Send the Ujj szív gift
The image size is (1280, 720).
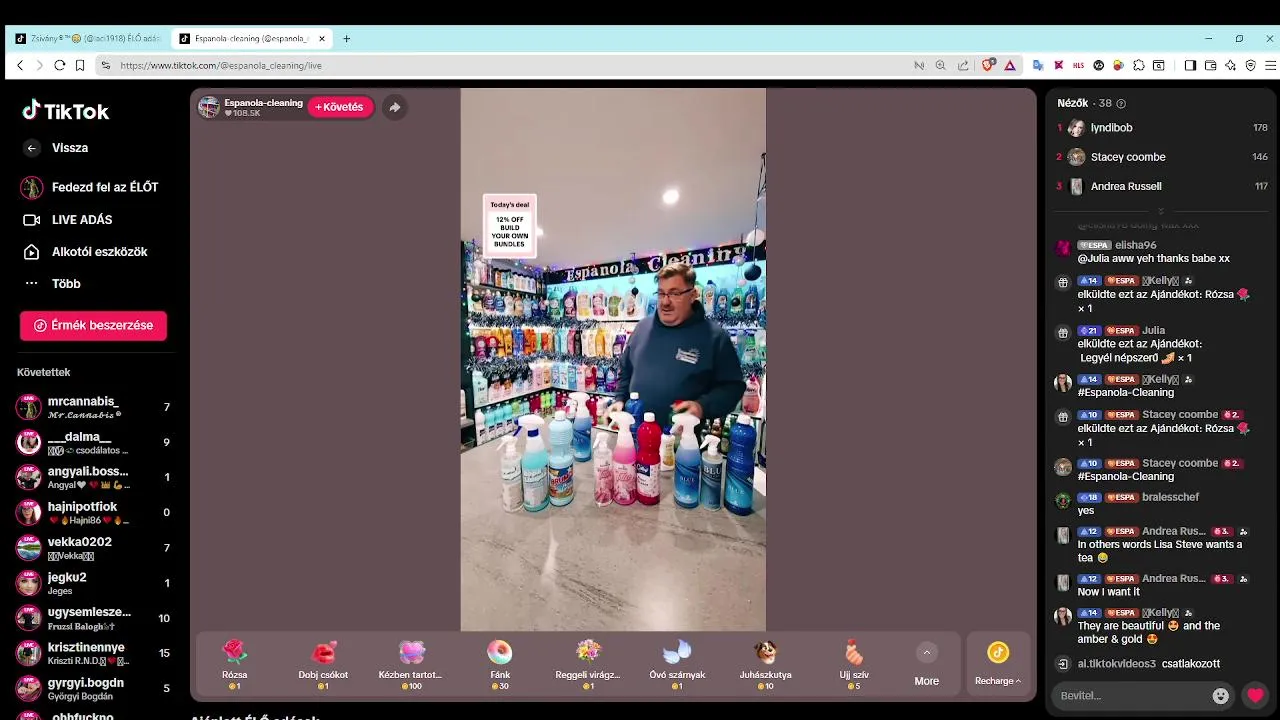[x=853, y=664]
